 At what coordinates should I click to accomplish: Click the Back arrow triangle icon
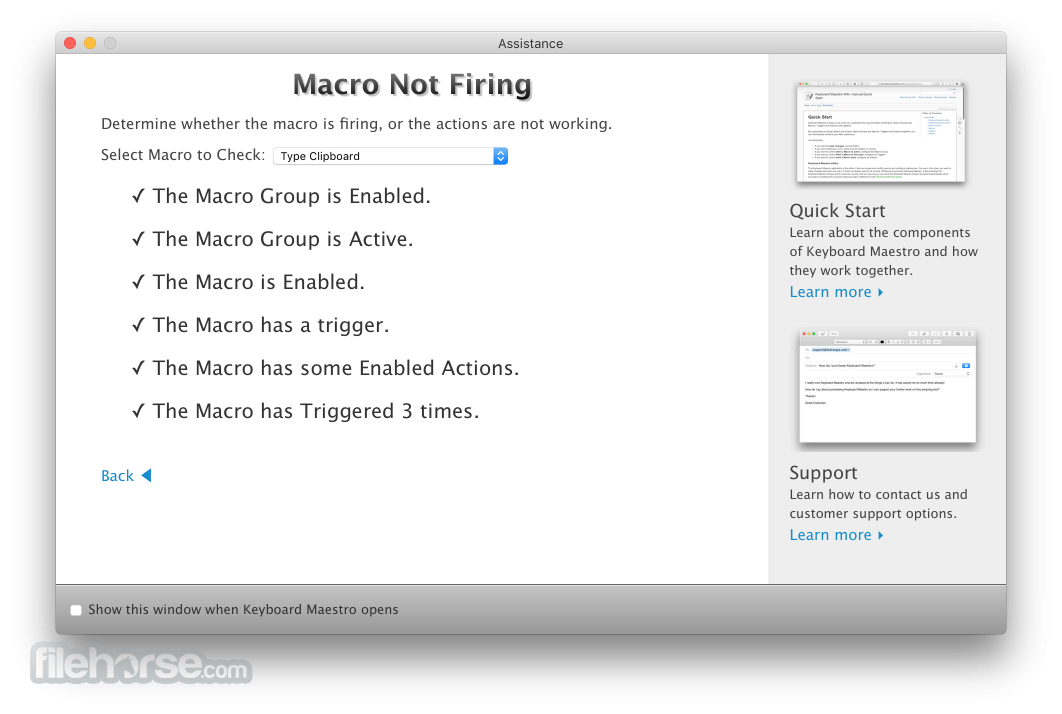146,476
